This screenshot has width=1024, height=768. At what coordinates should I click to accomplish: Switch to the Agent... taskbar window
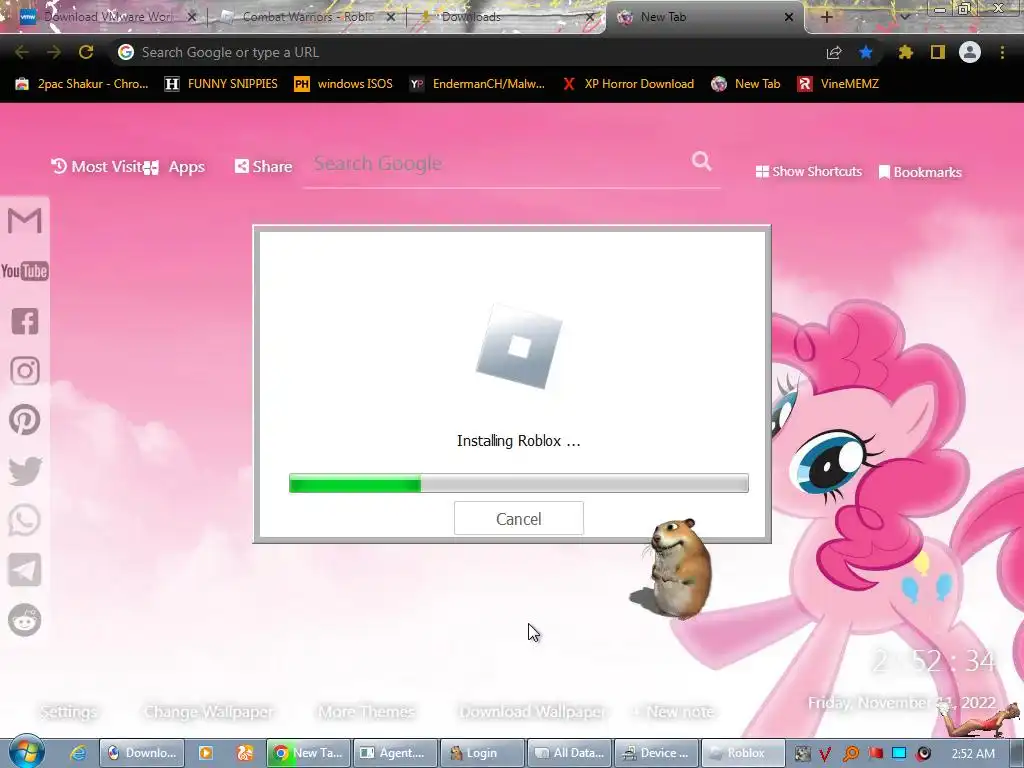pos(395,753)
